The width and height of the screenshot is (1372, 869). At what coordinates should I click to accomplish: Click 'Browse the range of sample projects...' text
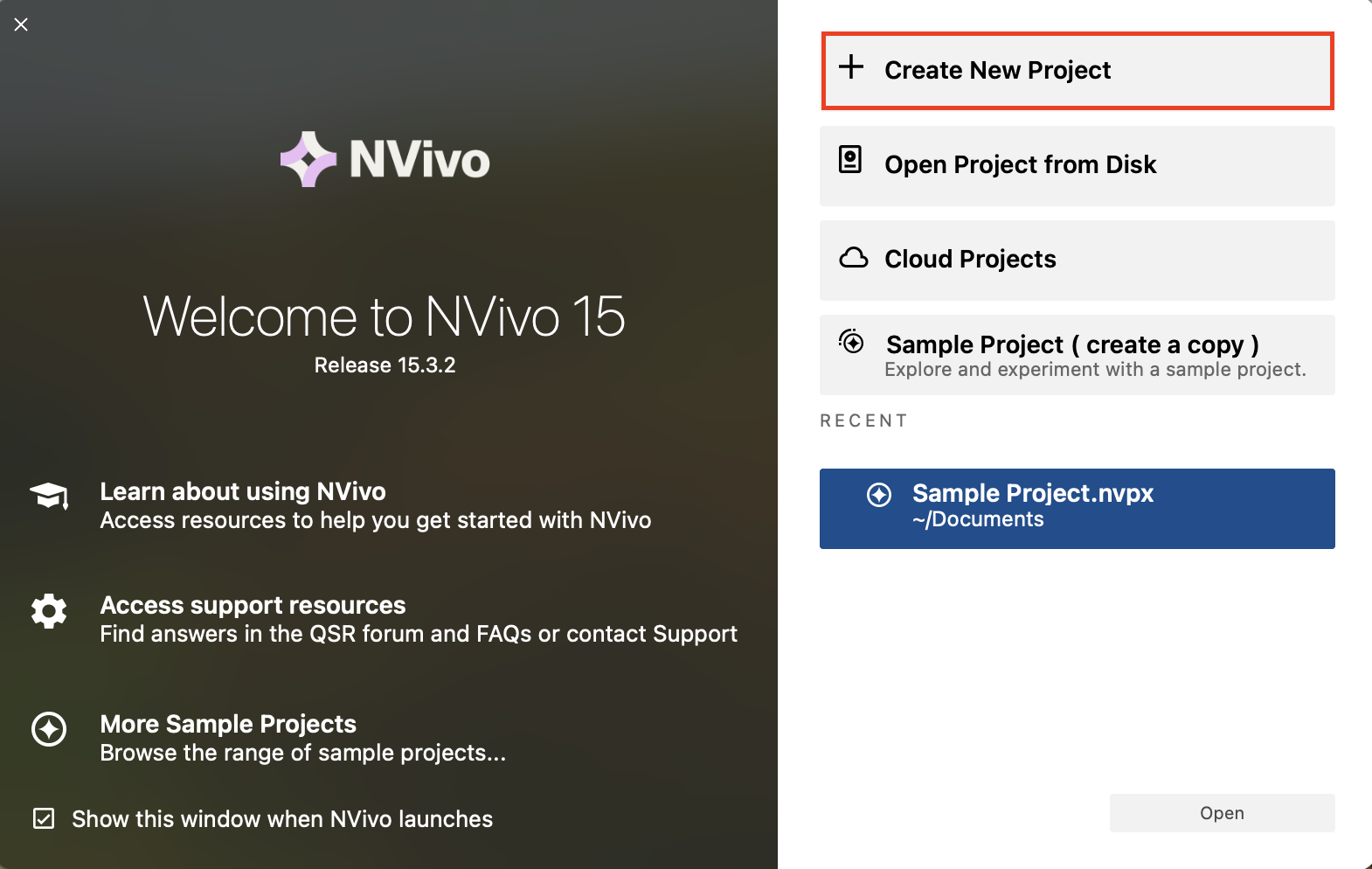coord(302,753)
